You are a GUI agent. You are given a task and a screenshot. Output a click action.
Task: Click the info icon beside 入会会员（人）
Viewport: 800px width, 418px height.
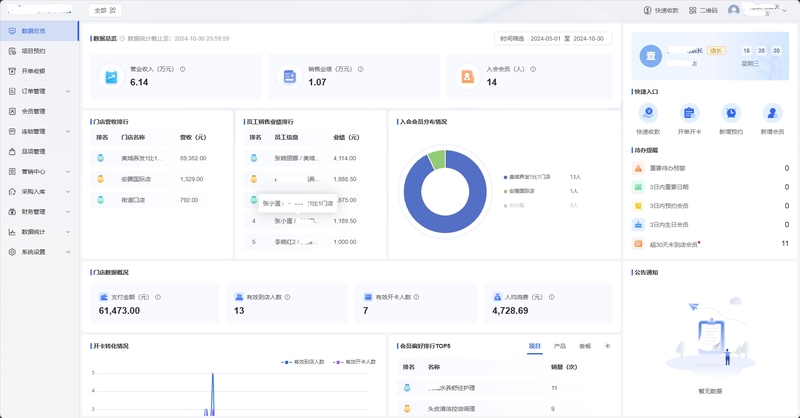click(x=533, y=69)
